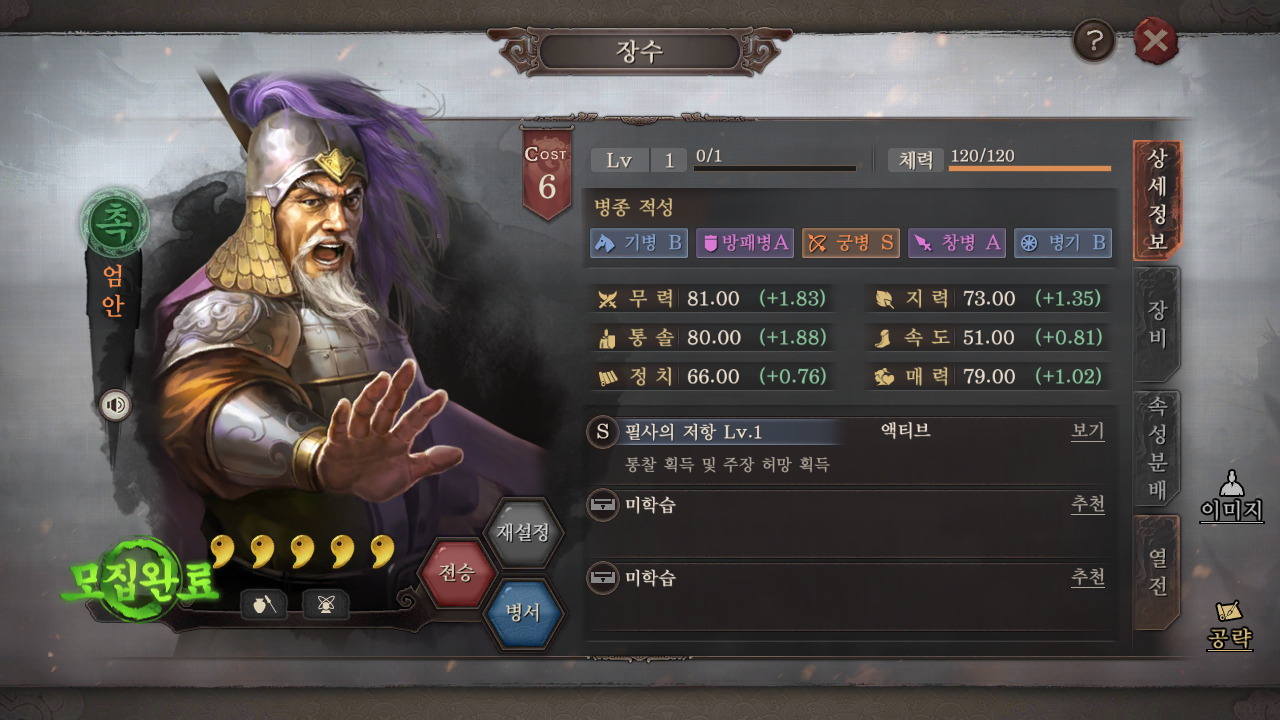Image resolution: width=1280 pixels, height=720 pixels.
Task: Switch to the 장비 tab
Action: (x=1157, y=324)
